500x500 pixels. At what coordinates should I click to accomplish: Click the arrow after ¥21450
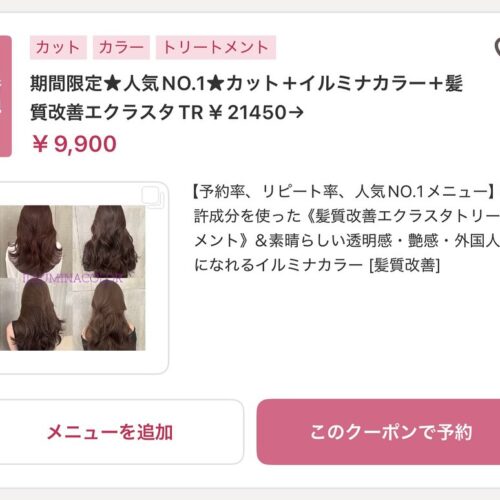tap(296, 112)
